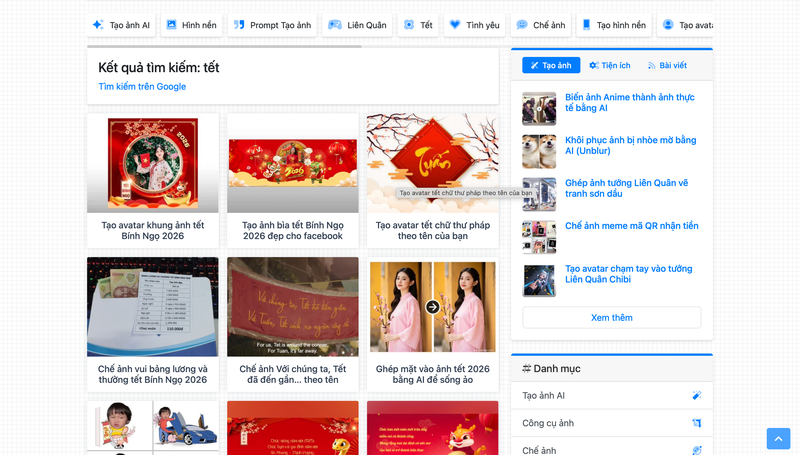Click the Tìm kiếm trên Google link

point(142,87)
